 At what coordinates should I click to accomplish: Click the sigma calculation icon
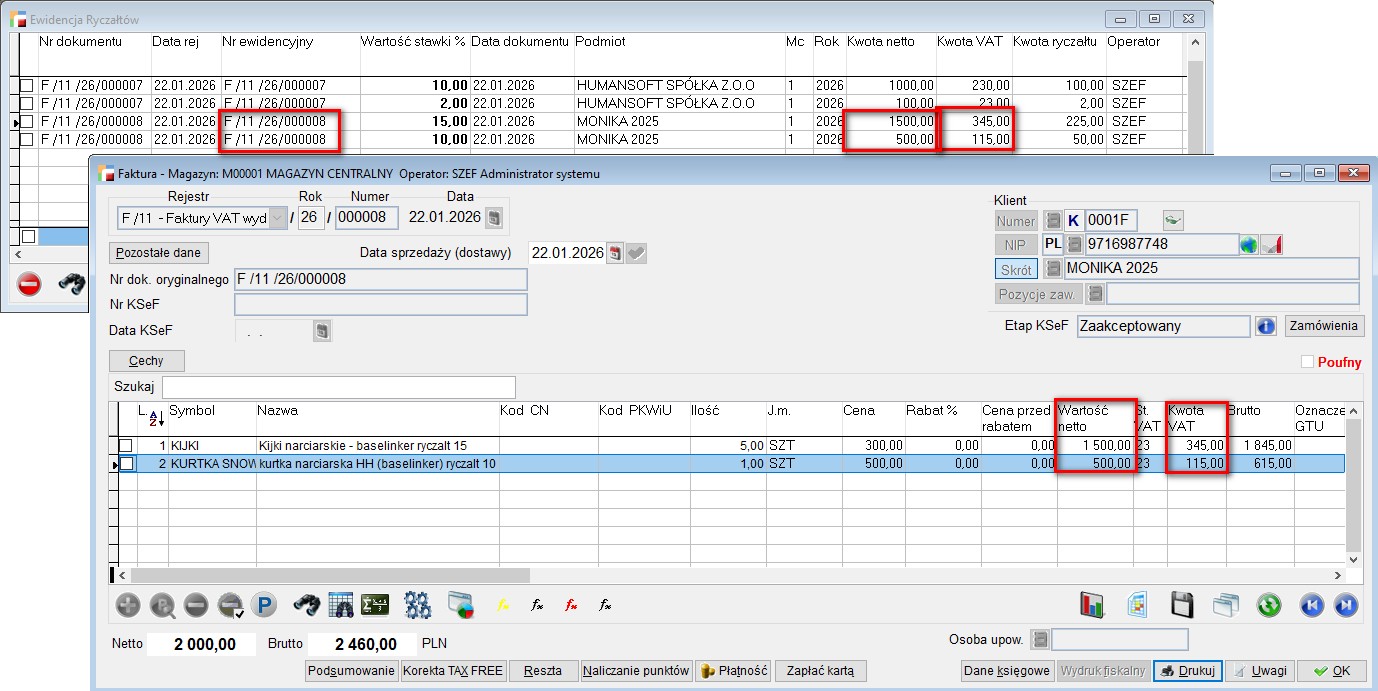tap(375, 604)
